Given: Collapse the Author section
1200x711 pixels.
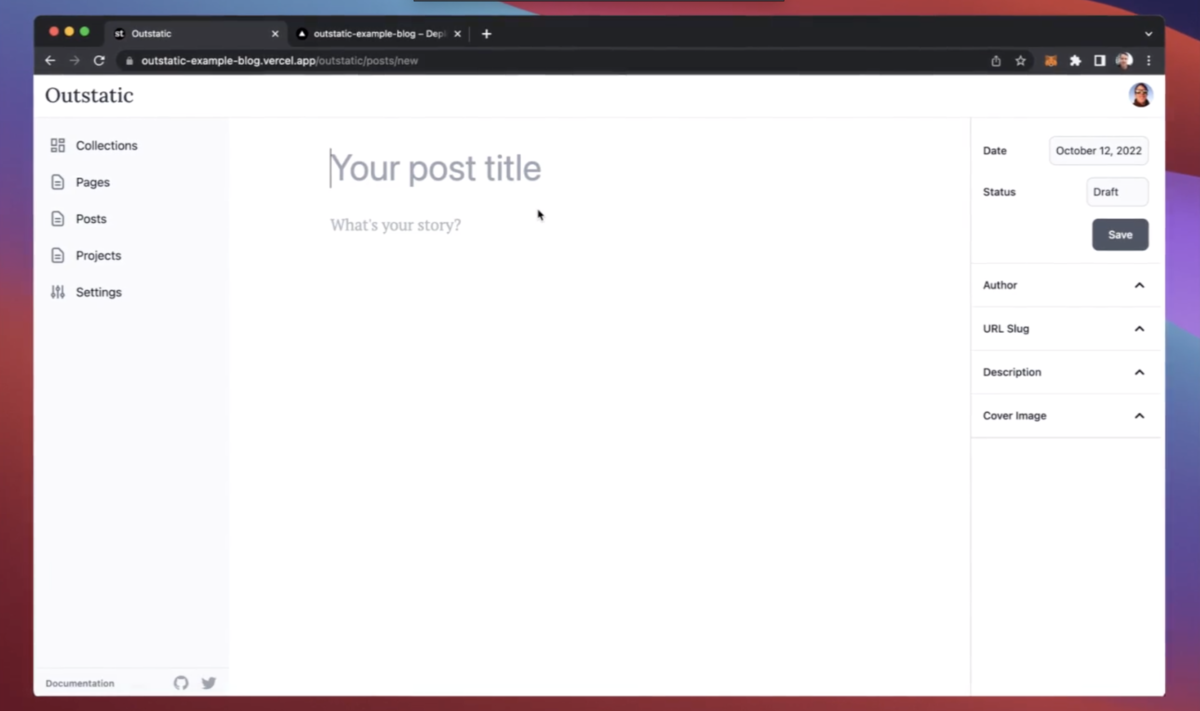Looking at the screenshot, I should click(1139, 285).
